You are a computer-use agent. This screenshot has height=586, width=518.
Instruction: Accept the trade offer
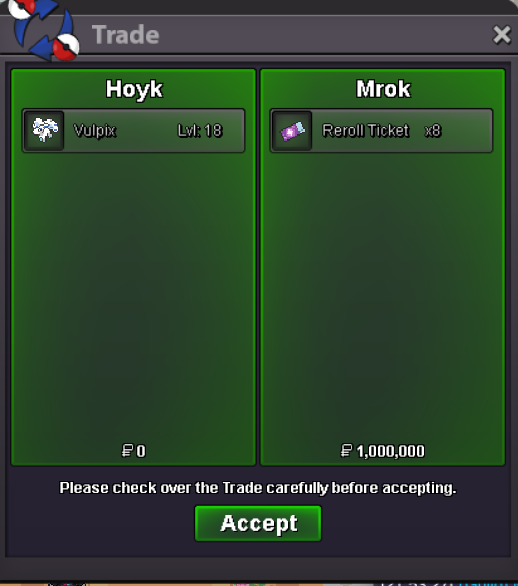258,523
